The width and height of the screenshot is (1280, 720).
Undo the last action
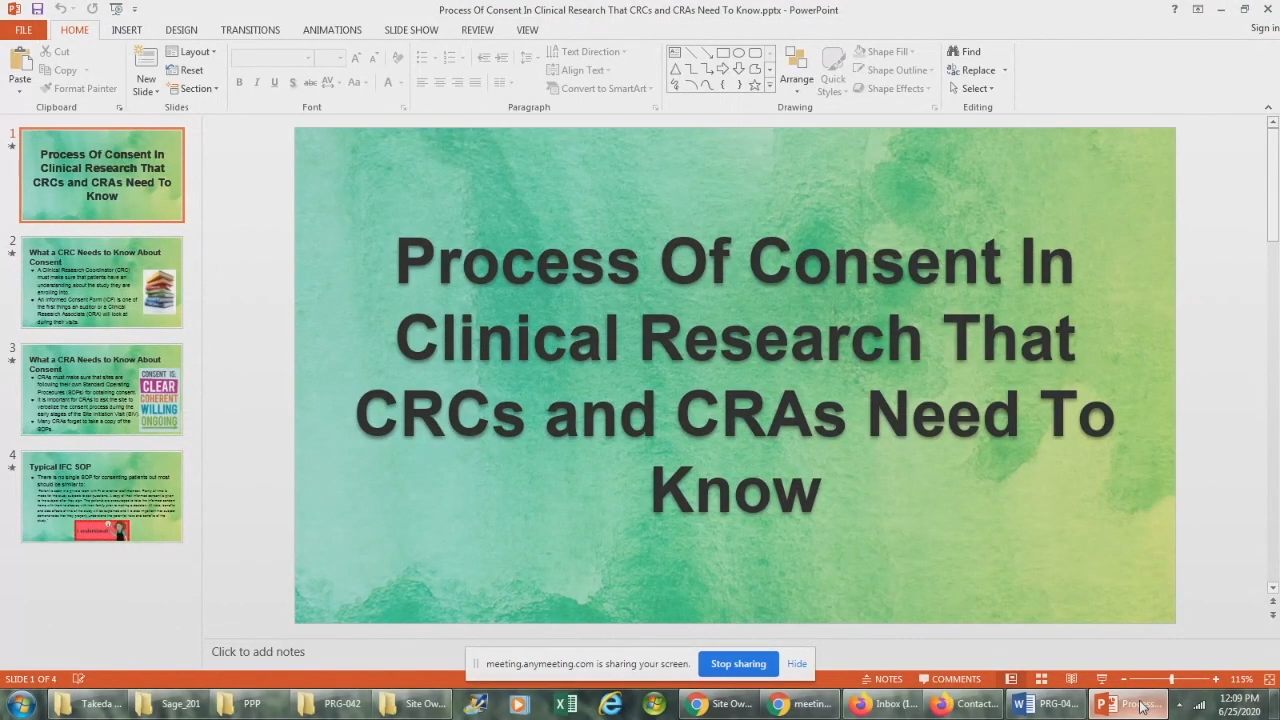[x=60, y=9]
